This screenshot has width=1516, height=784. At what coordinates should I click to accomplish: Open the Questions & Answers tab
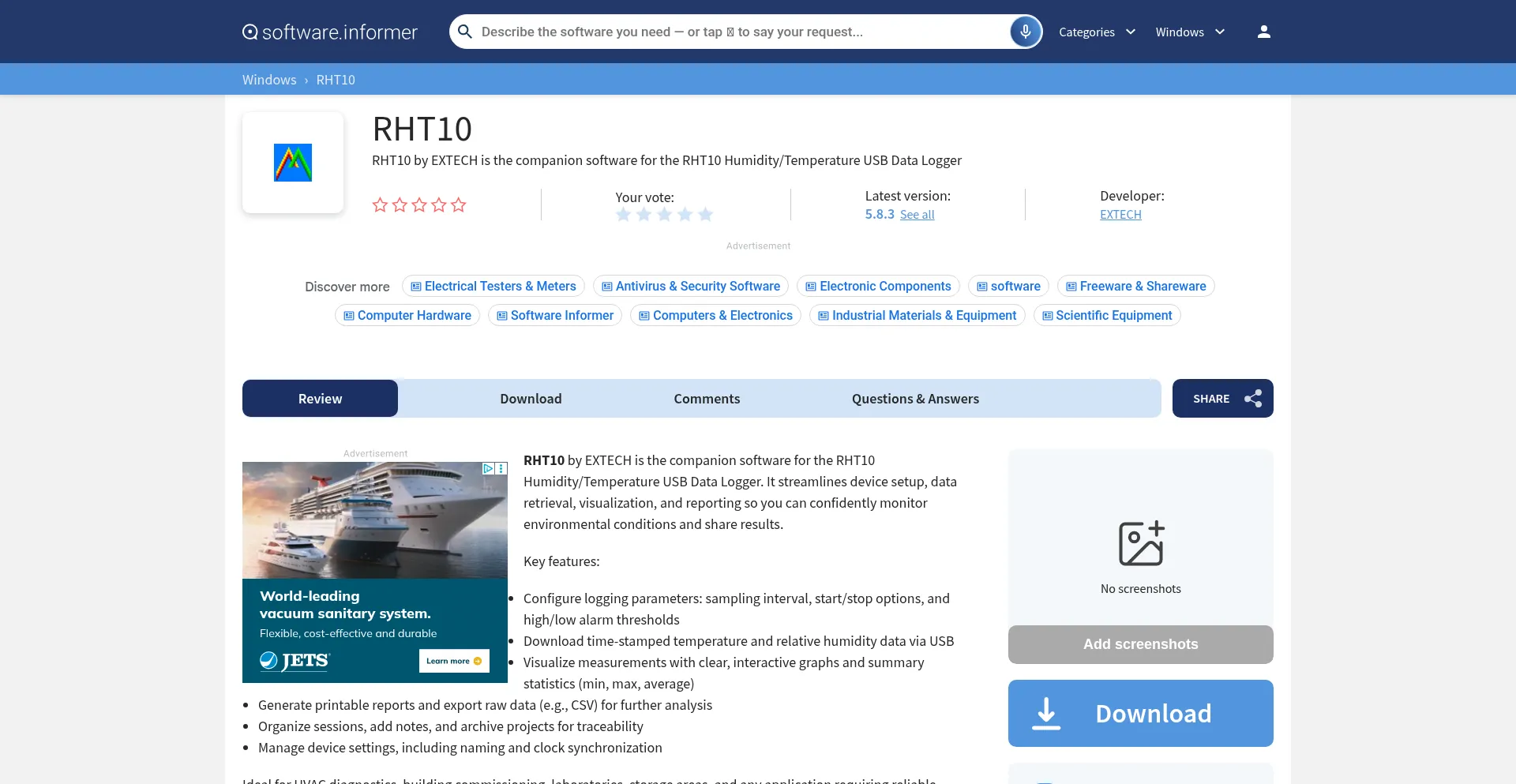915,399
